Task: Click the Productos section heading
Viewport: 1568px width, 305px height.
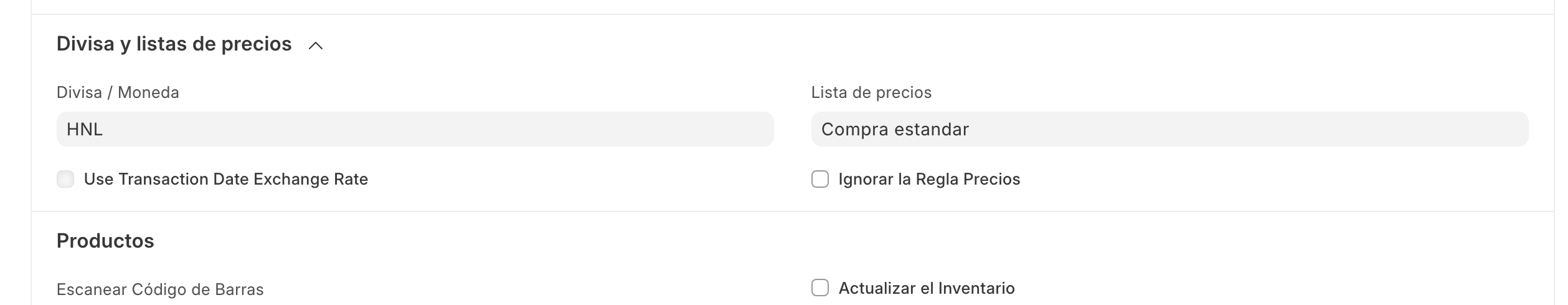Action: coord(105,241)
